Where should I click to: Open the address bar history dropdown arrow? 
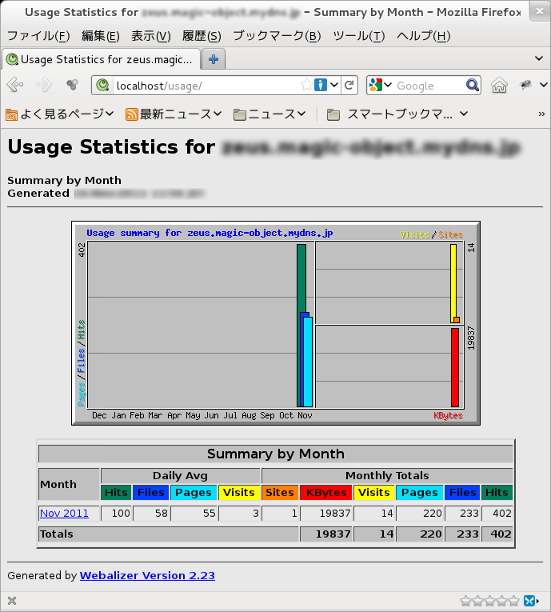(334, 85)
